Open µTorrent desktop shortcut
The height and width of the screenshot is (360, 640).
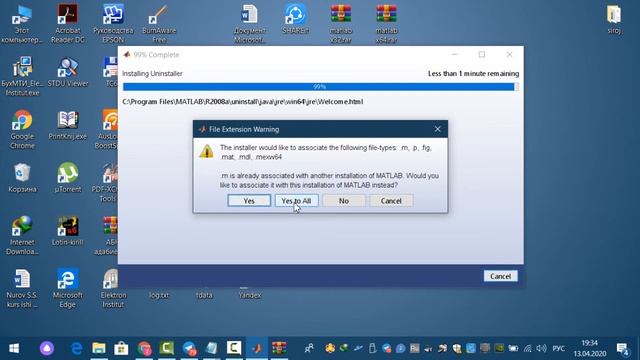click(68, 178)
